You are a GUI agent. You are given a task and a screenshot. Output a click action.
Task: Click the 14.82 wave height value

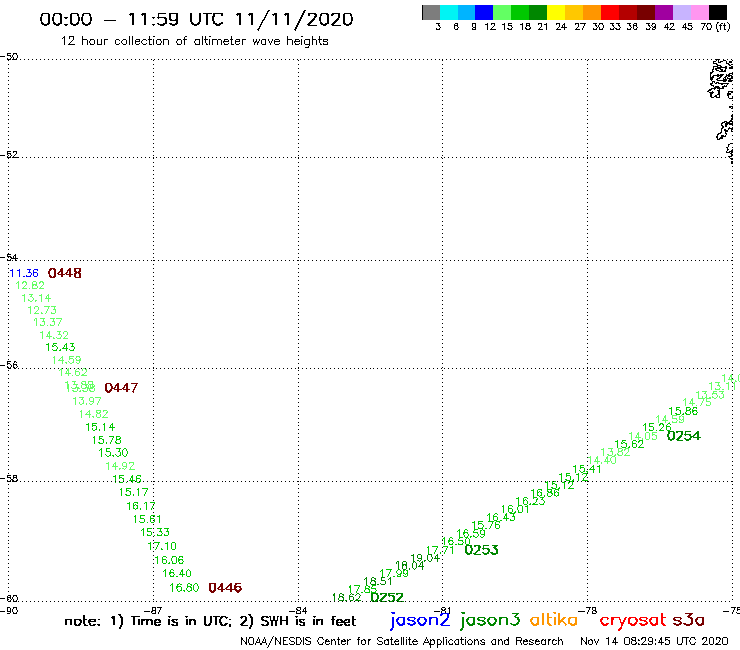point(94,414)
